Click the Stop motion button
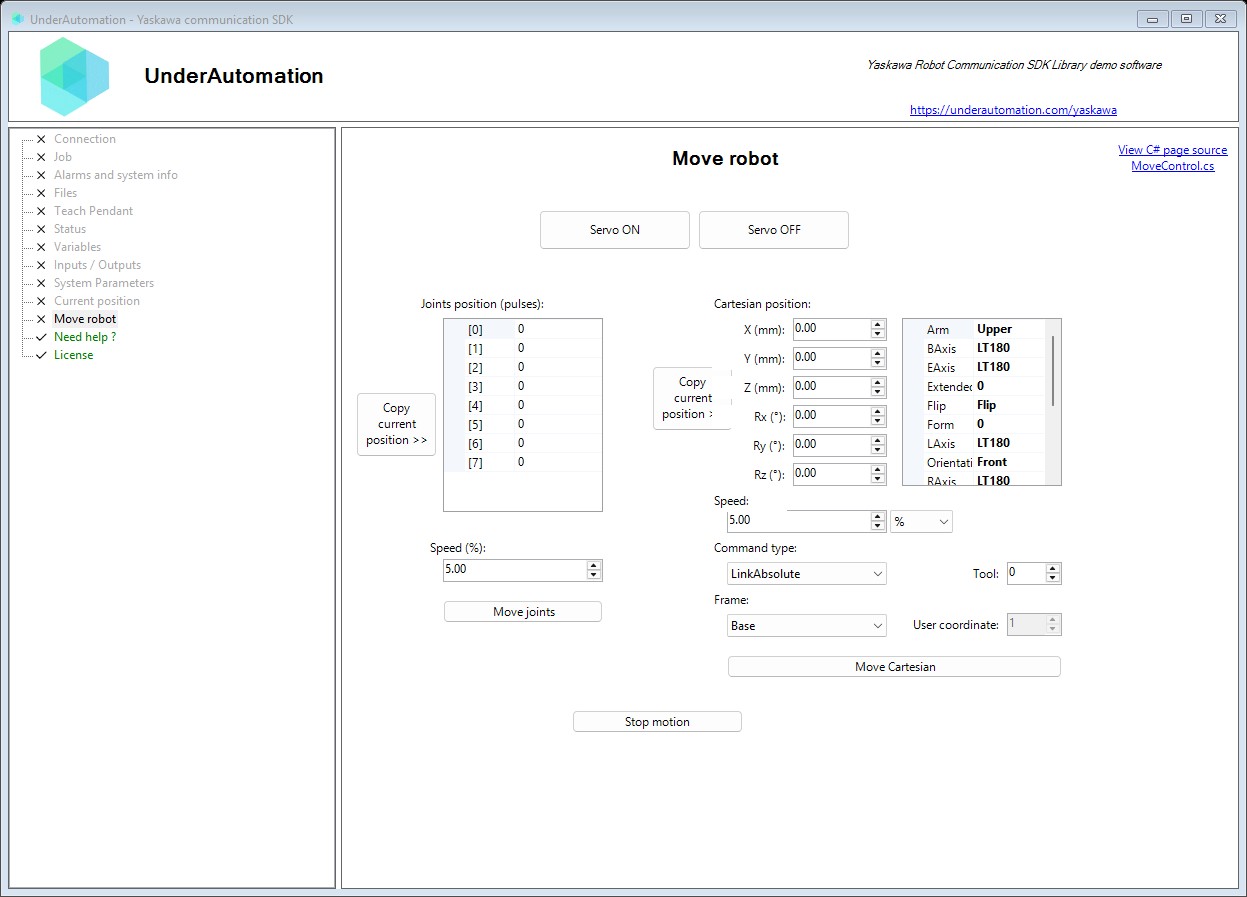 click(x=657, y=722)
